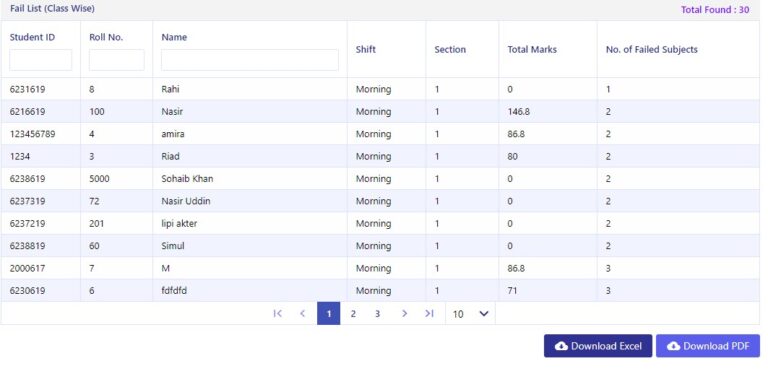
Task: Click the Shift column header
Action: (365, 49)
